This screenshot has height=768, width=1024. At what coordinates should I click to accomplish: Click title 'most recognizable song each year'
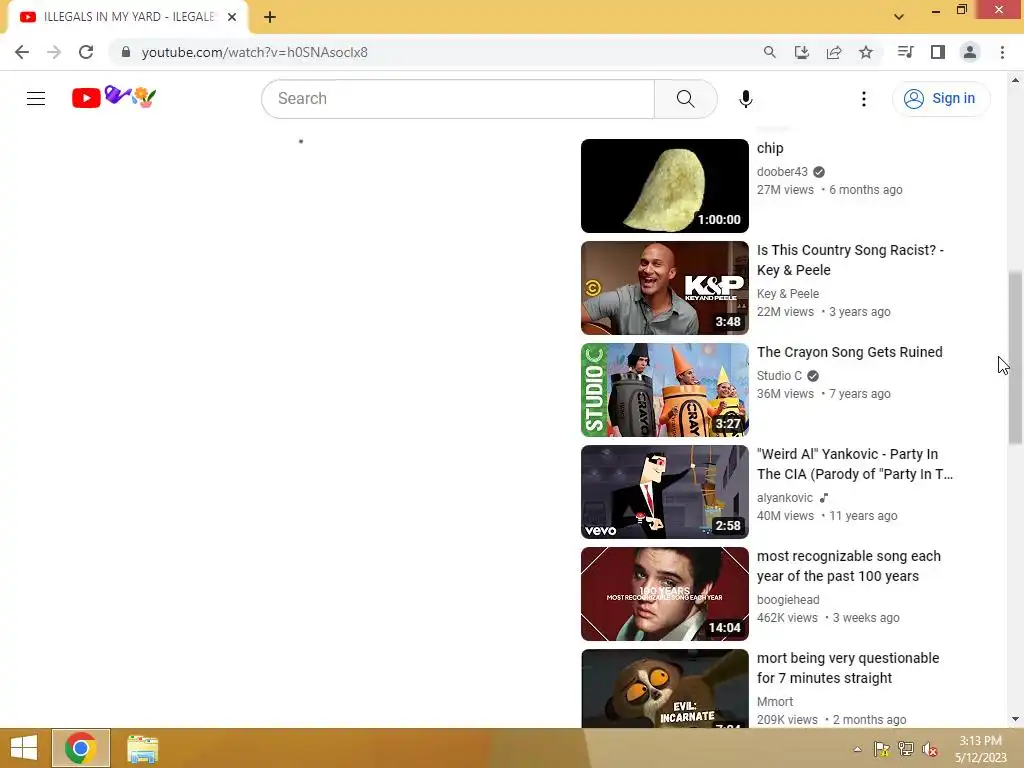(x=849, y=566)
